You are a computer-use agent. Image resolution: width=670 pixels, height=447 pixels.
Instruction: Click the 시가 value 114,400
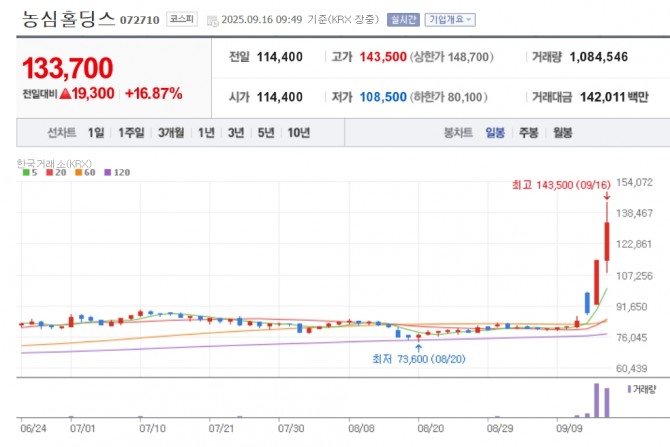279,97
